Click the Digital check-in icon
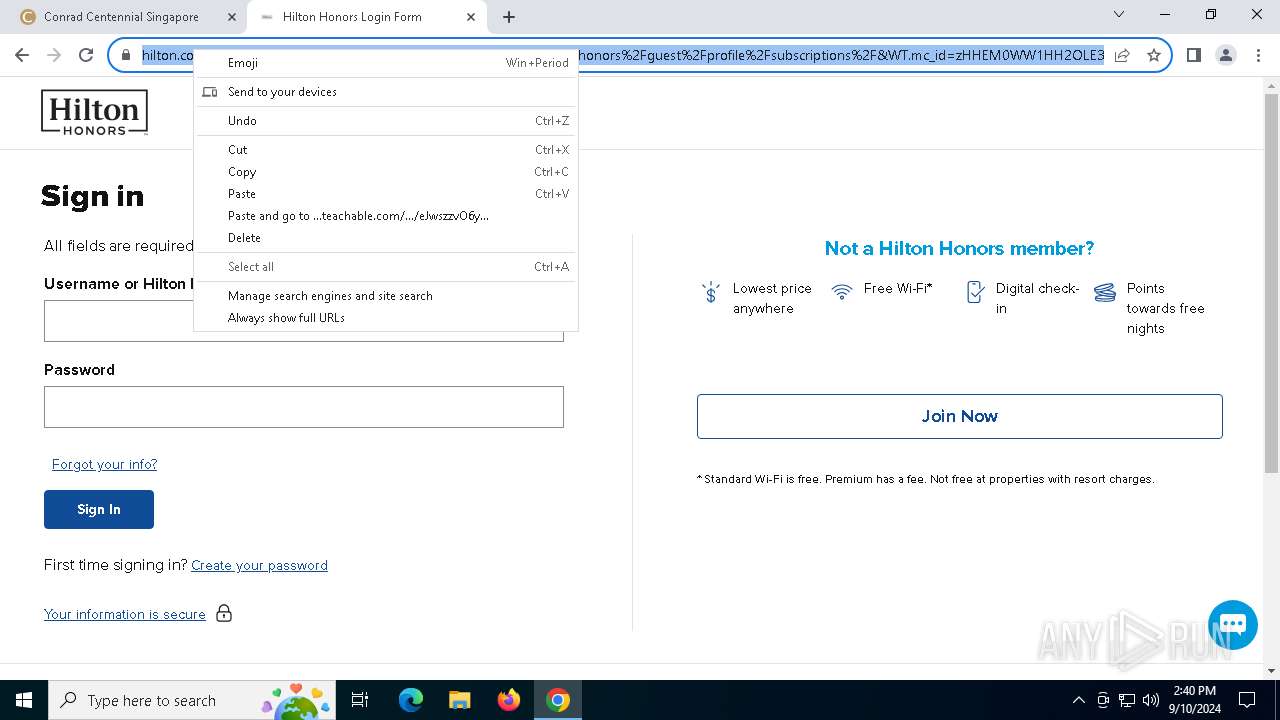 click(975, 292)
